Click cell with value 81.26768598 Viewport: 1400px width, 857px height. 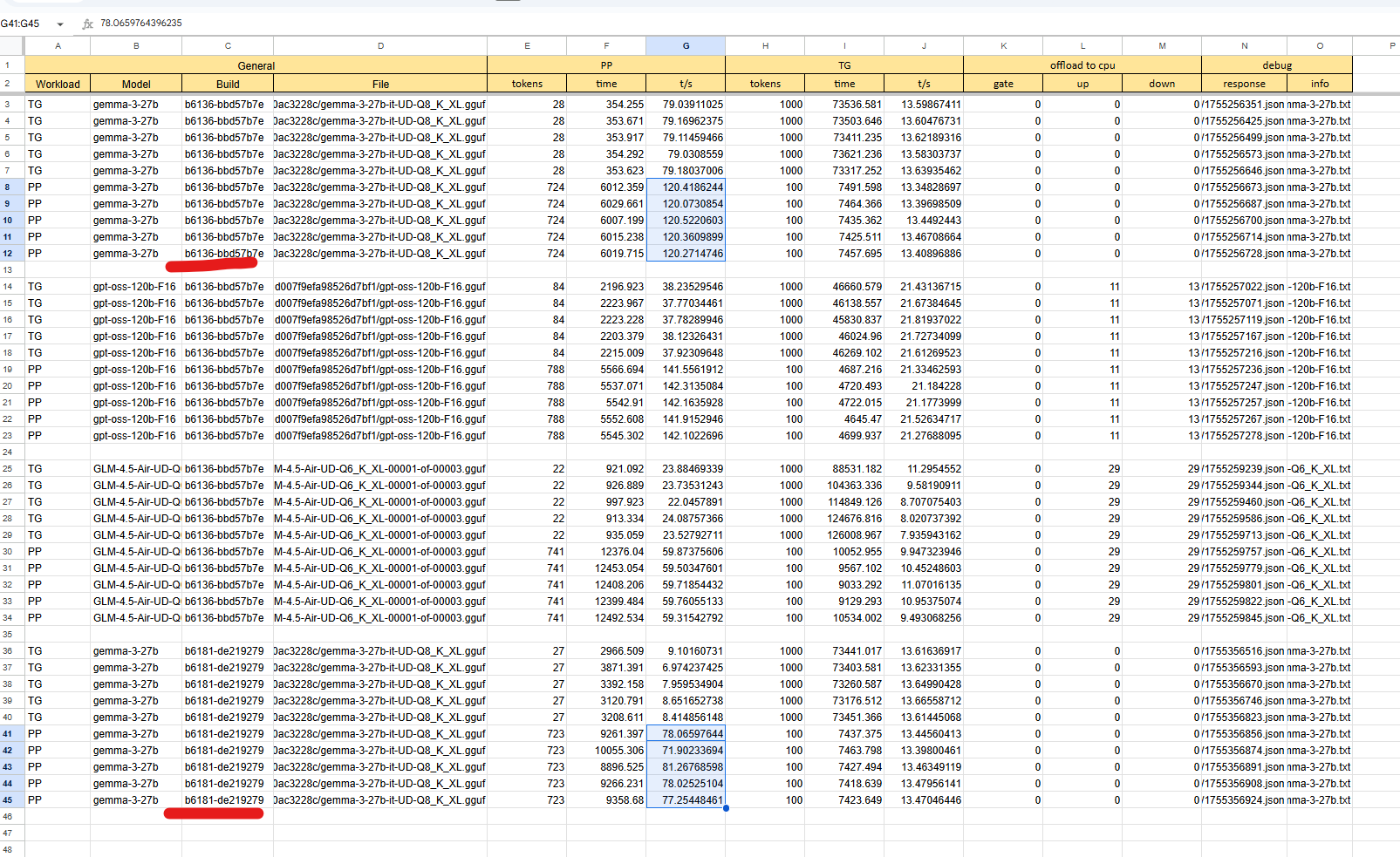(686, 767)
